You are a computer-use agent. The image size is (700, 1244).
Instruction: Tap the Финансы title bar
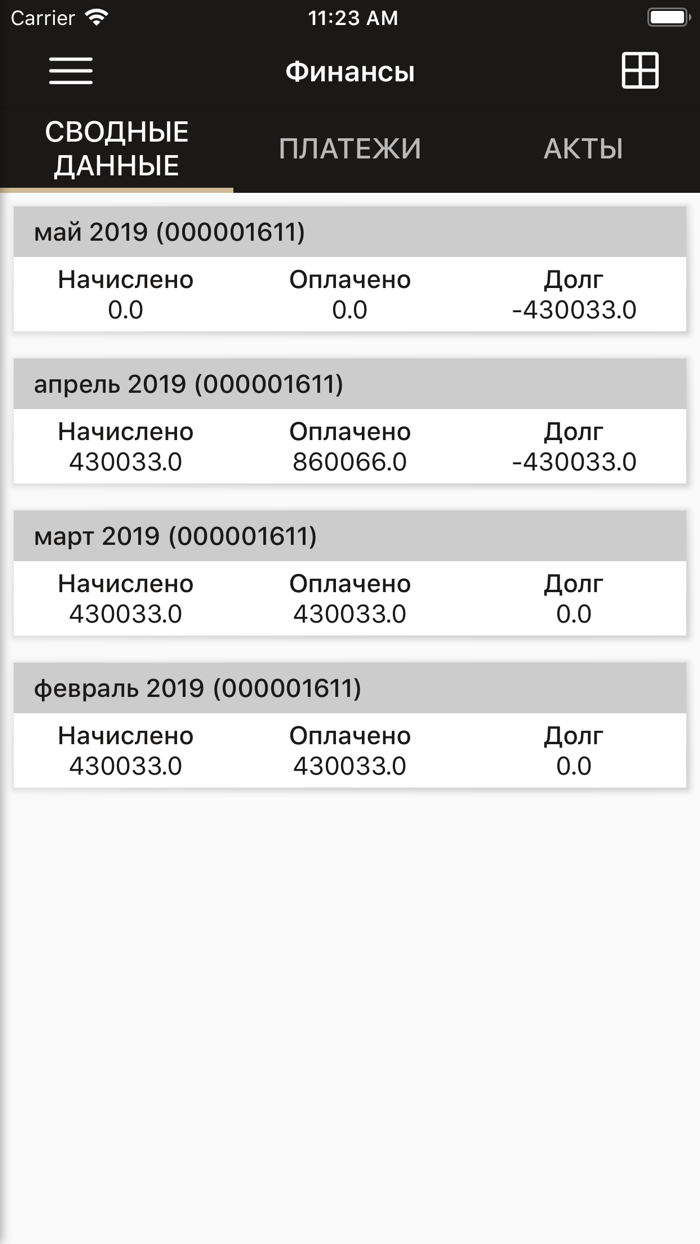[x=350, y=70]
